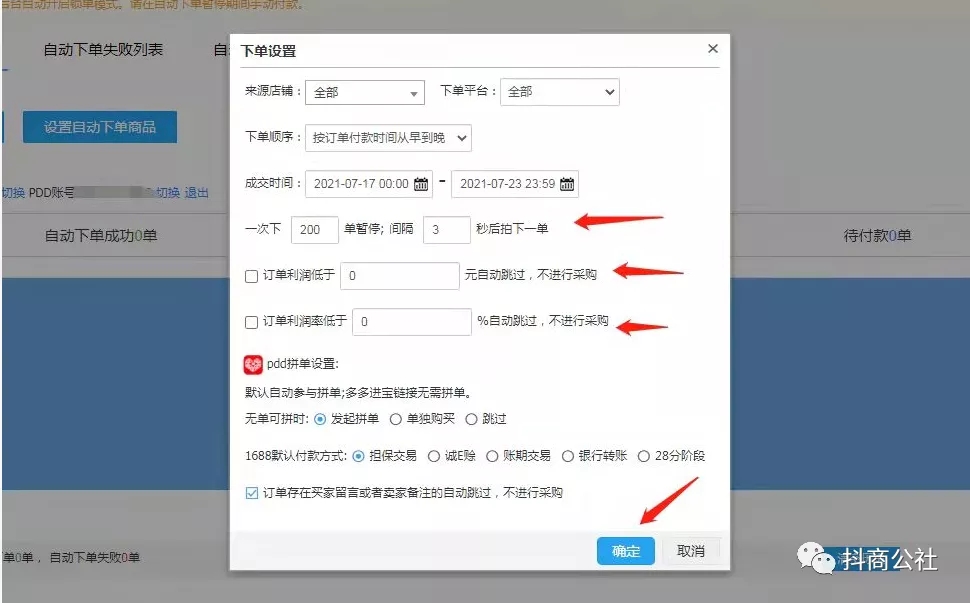Open 下单平台 dropdown
The image size is (970, 603).
560,92
